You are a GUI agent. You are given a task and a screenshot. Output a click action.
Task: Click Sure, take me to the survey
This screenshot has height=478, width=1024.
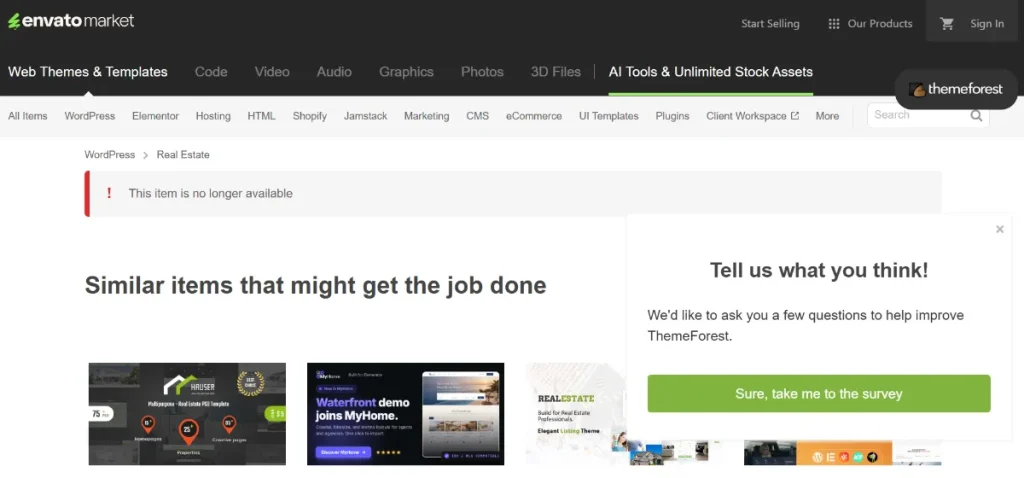pos(819,394)
